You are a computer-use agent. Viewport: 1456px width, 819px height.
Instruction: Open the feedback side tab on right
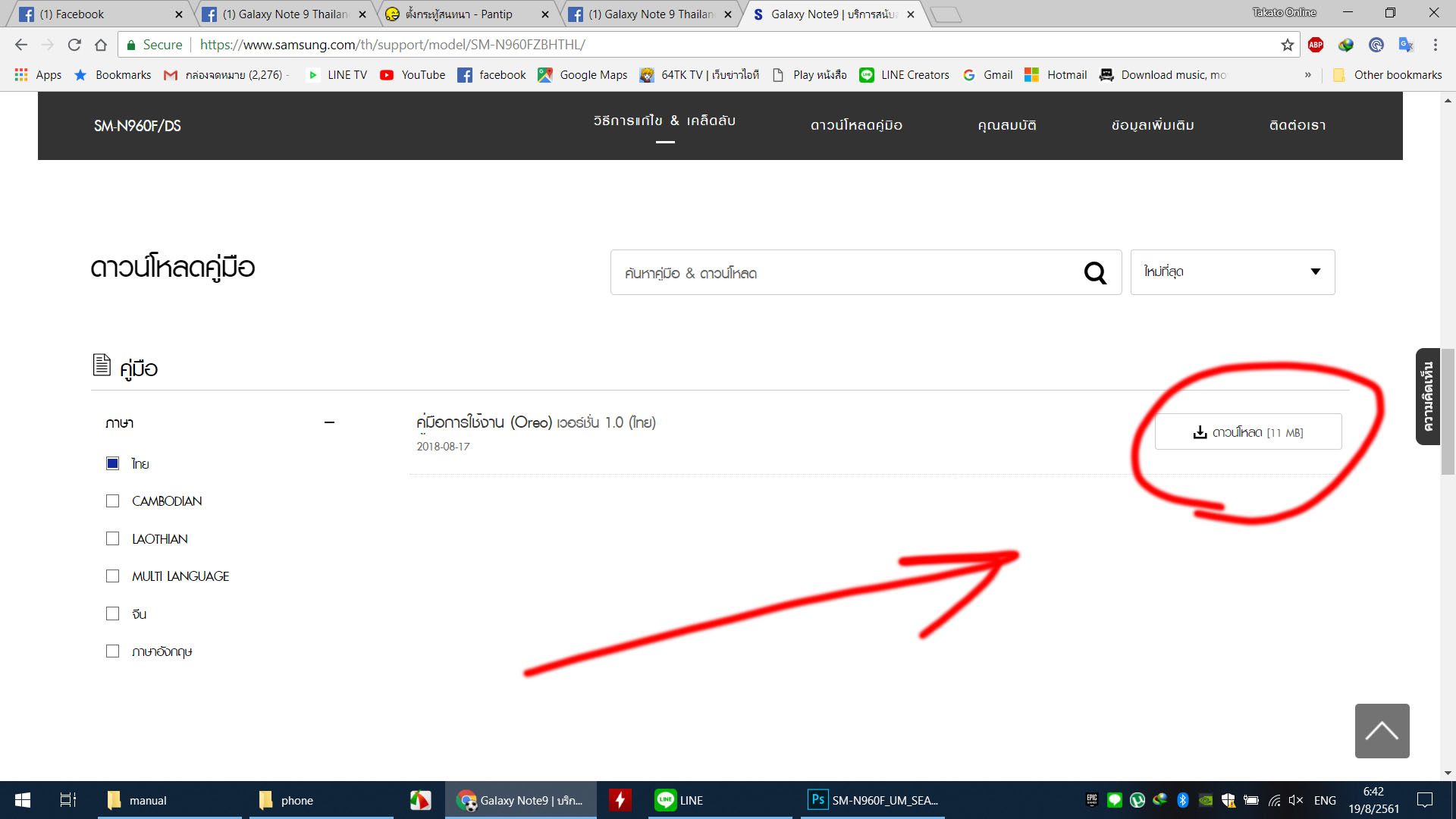pyautogui.click(x=1428, y=396)
